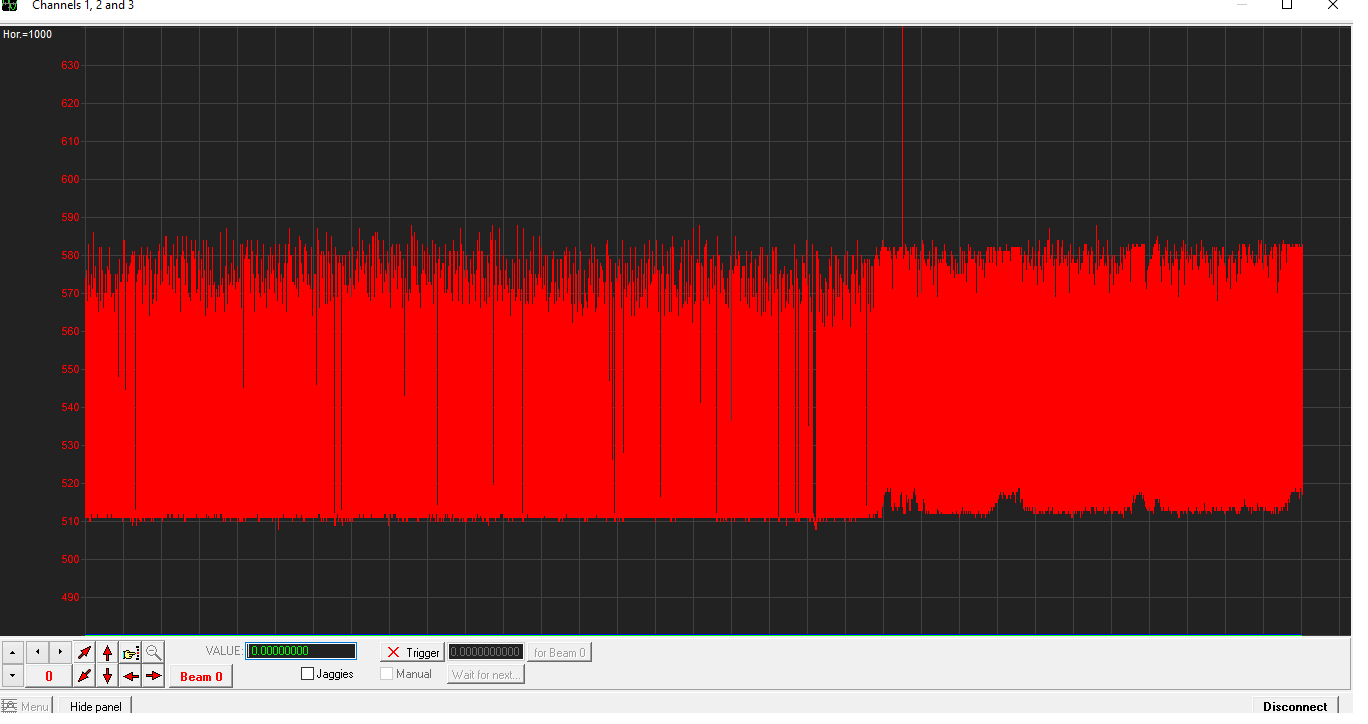Screen dimensions: 1368x724
Task: Click the red left arrow icon
Action: point(131,676)
